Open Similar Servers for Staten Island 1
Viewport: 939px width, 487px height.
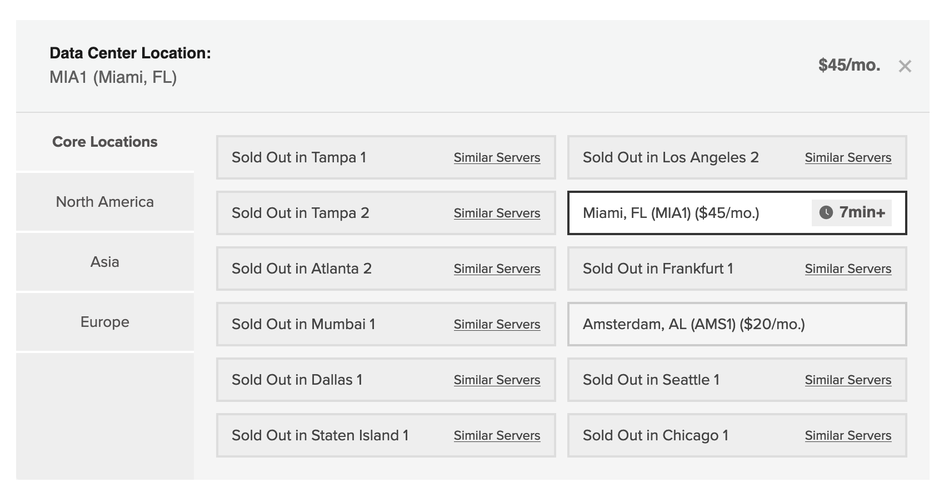click(496, 435)
